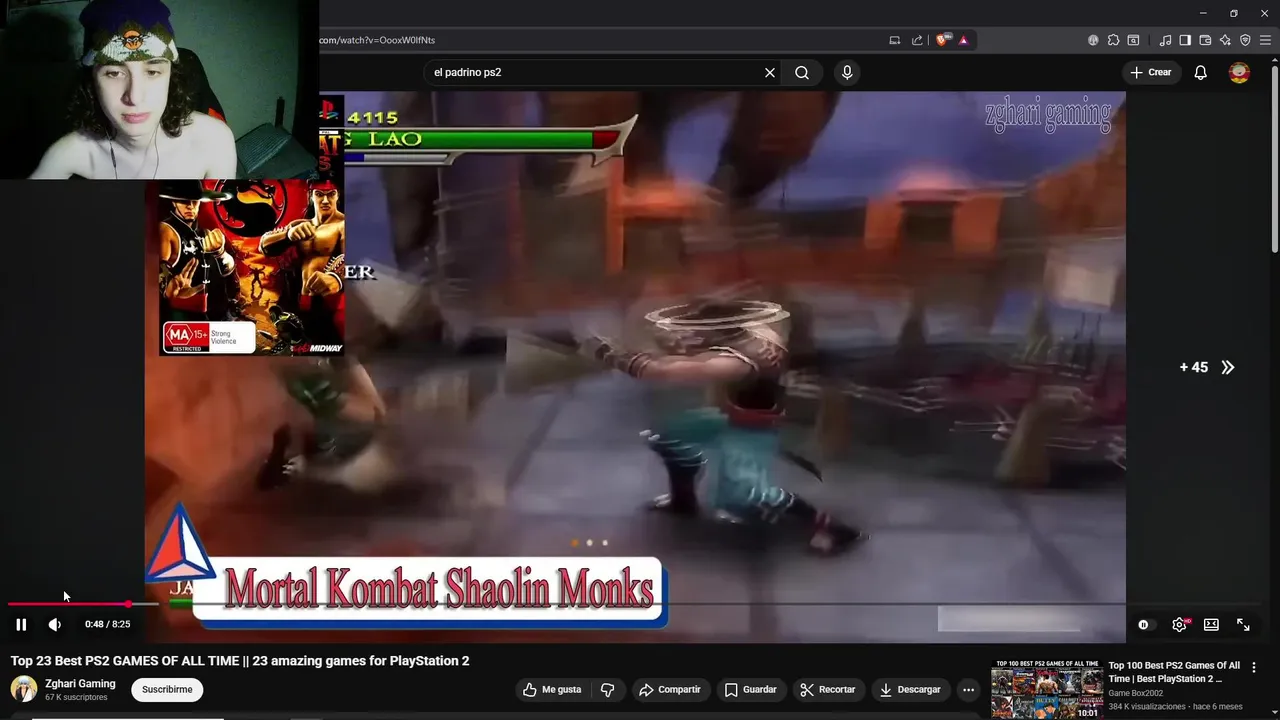Image resolution: width=1280 pixels, height=720 pixels.
Task: Open the Brave VPN shield icon
Action: [x=1245, y=40]
